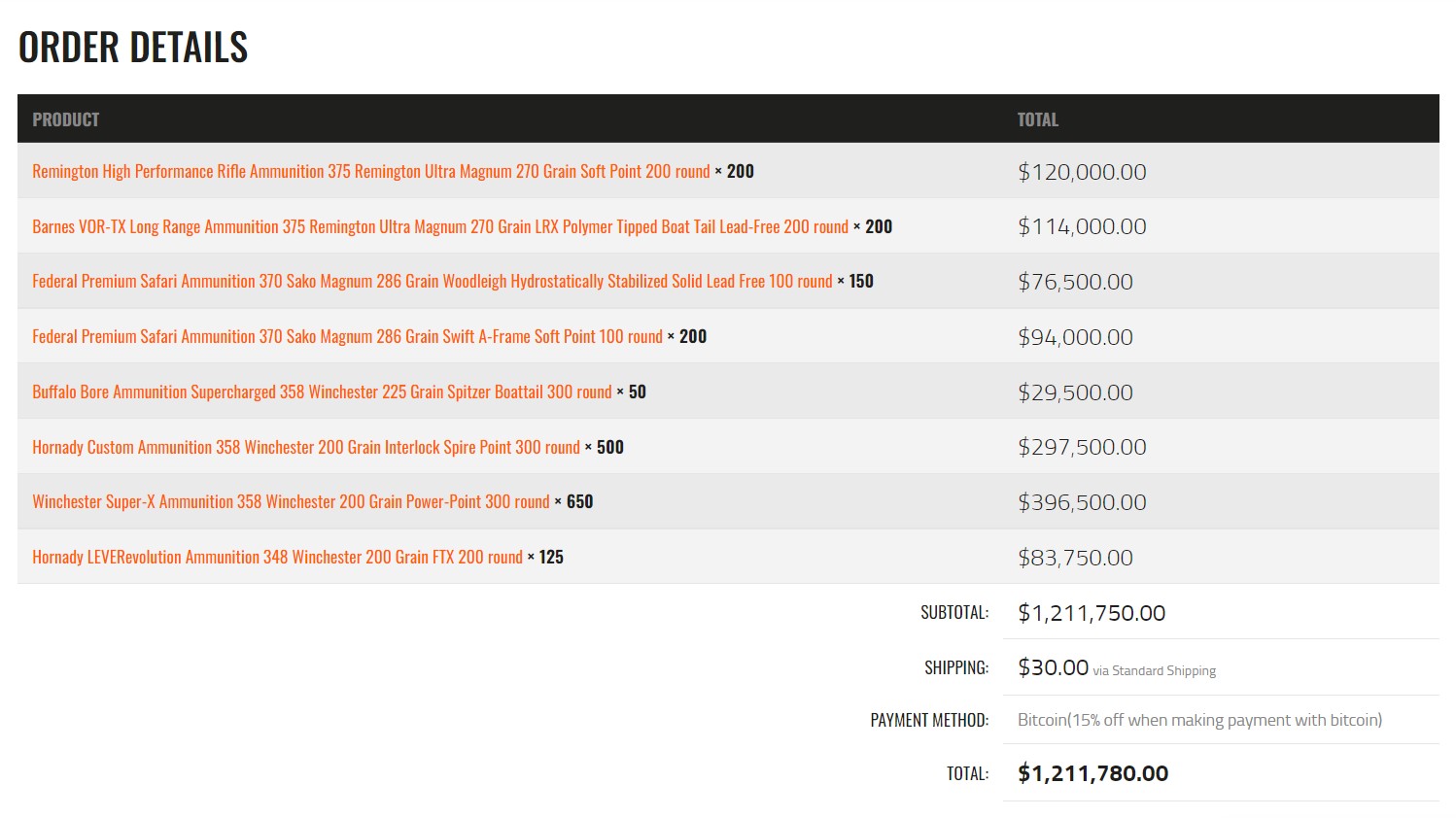This screenshot has width=1456, height=818.
Task: Open the Barnes VOR-TX Long Range Ammunition link
Action: (x=439, y=227)
